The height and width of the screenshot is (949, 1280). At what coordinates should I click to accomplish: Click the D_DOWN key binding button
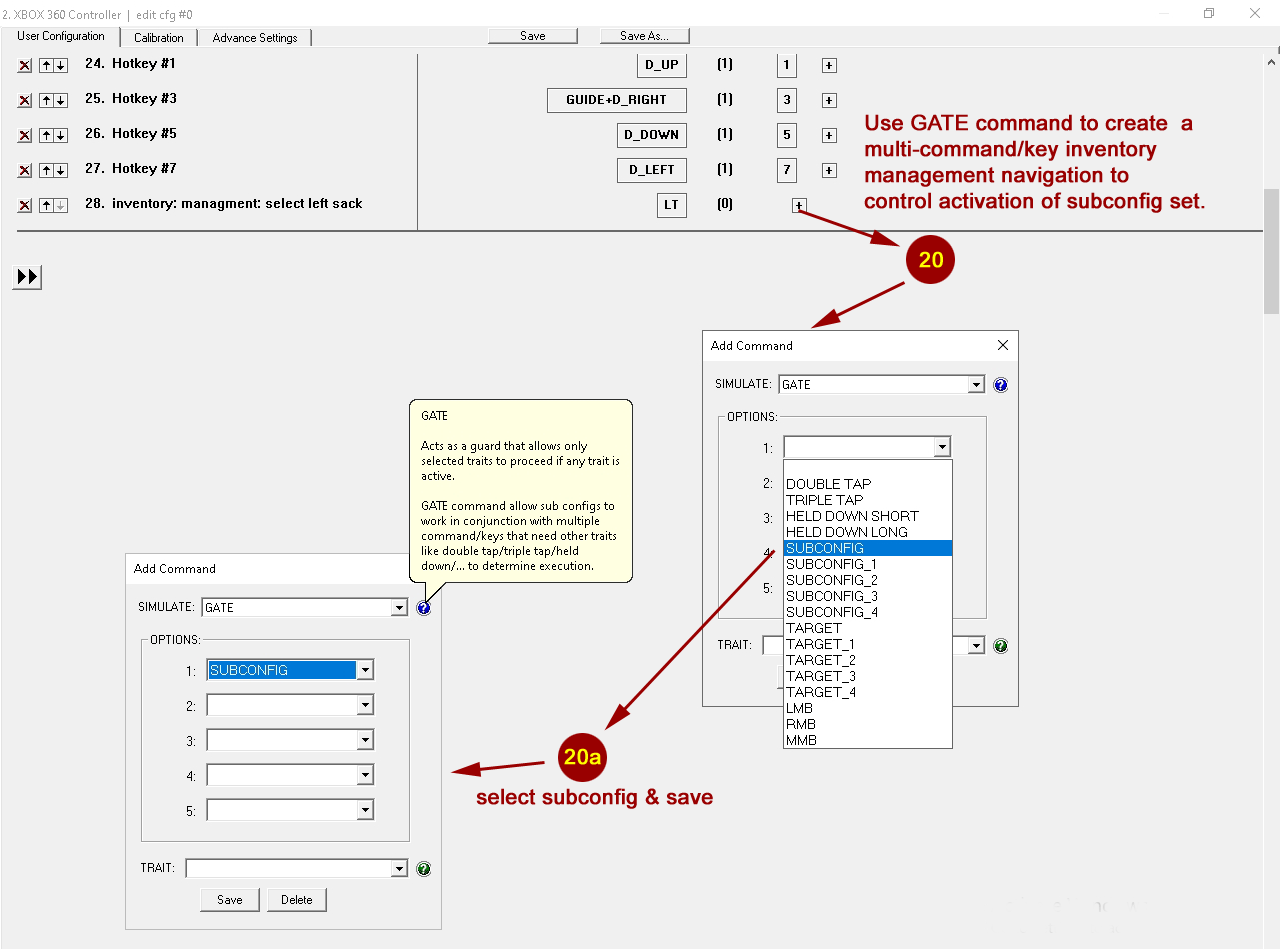click(651, 135)
